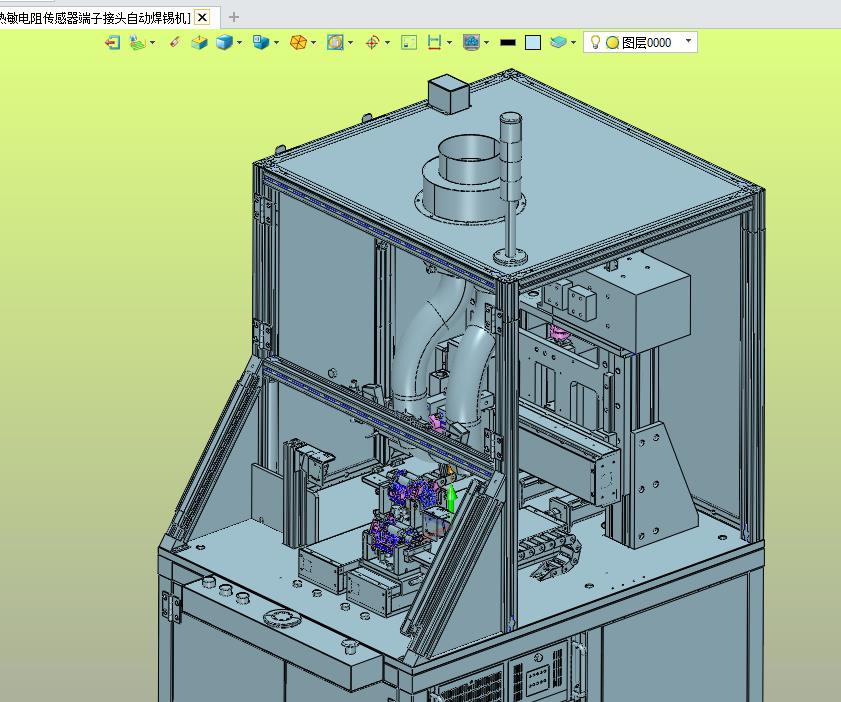This screenshot has width=841, height=702.
Task: Click the exit arrow icon in the toolbar
Action: (112, 42)
